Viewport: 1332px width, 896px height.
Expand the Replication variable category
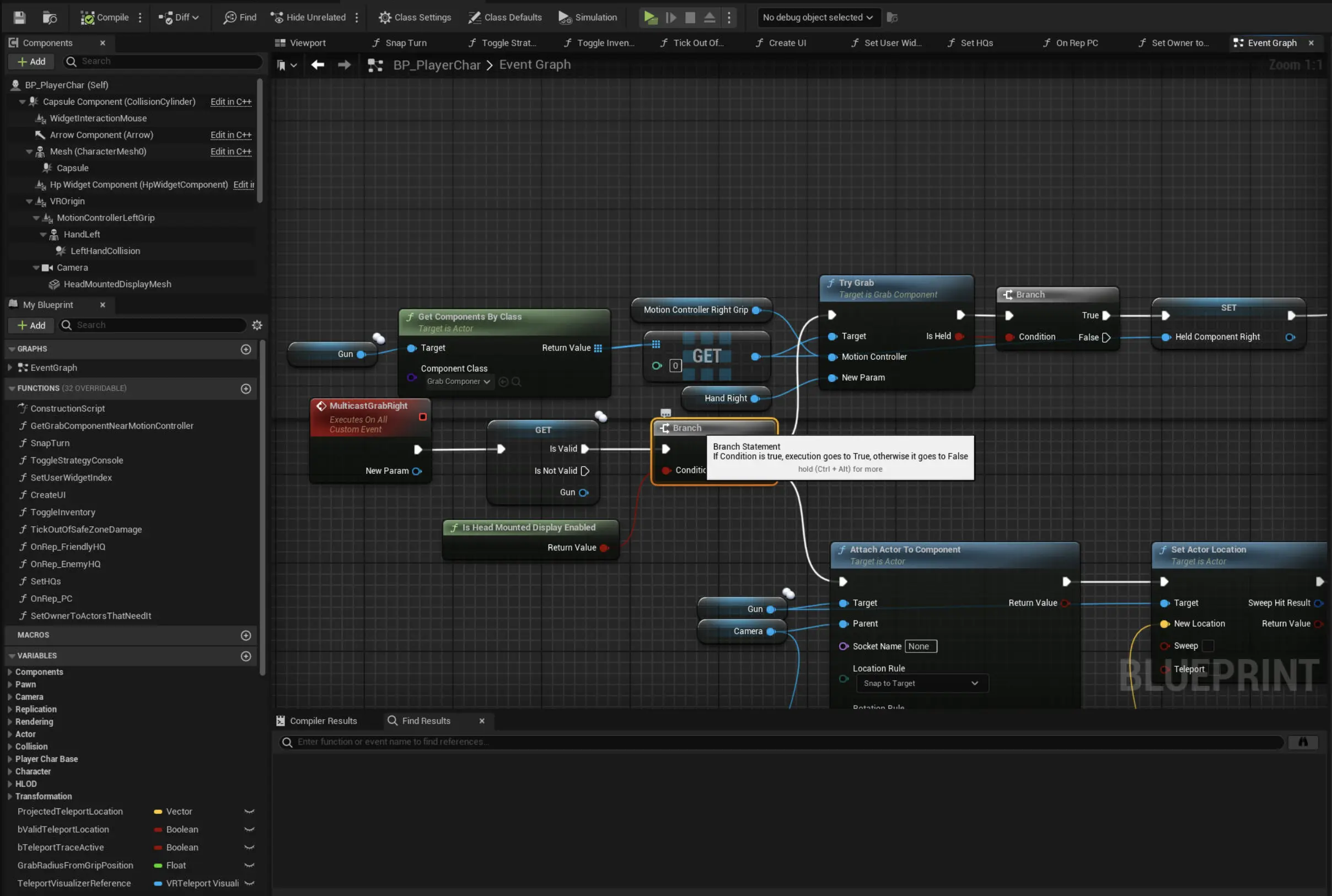coord(10,709)
